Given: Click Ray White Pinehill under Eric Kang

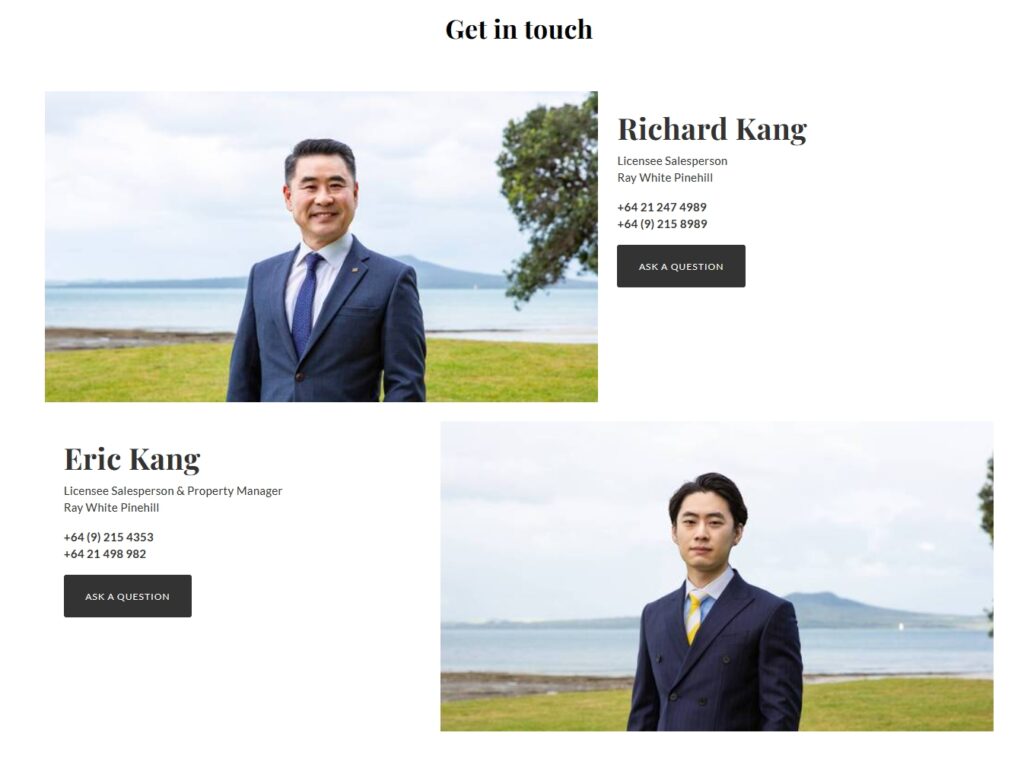Looking at the screenshot, I should [x=111, y=507].
